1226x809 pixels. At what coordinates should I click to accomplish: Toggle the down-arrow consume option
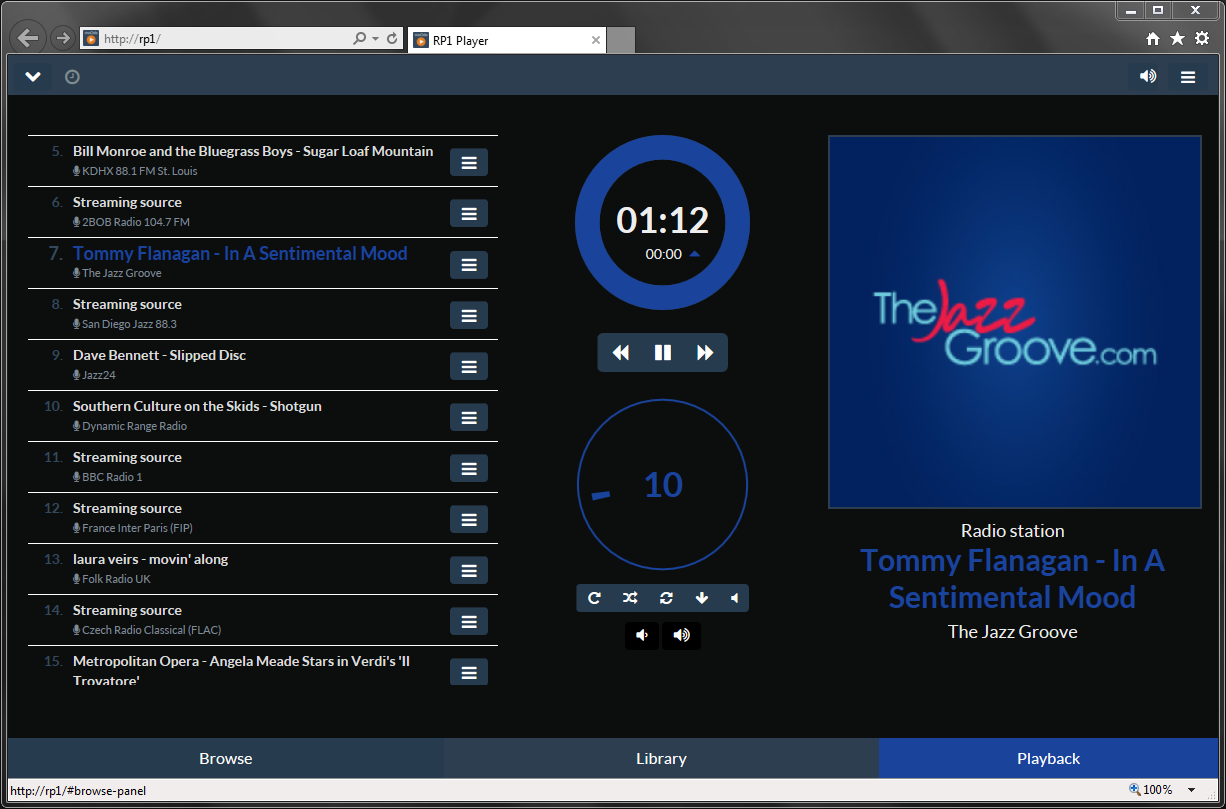pyautogui.click(x=701, y=598)
